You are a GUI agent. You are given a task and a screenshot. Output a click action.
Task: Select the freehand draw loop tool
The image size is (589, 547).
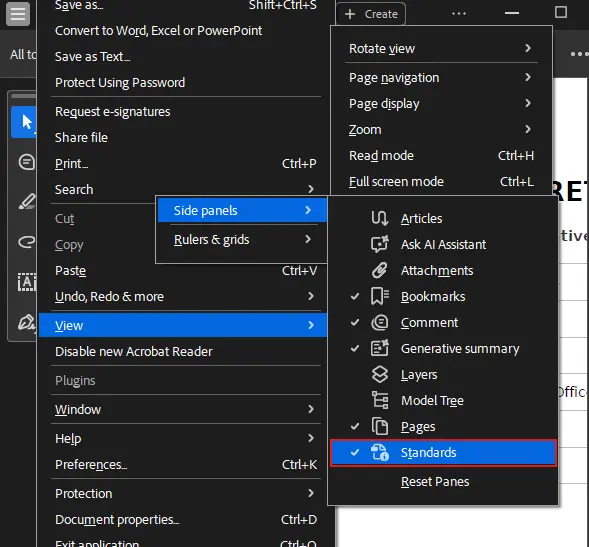(x=27, y=241)
